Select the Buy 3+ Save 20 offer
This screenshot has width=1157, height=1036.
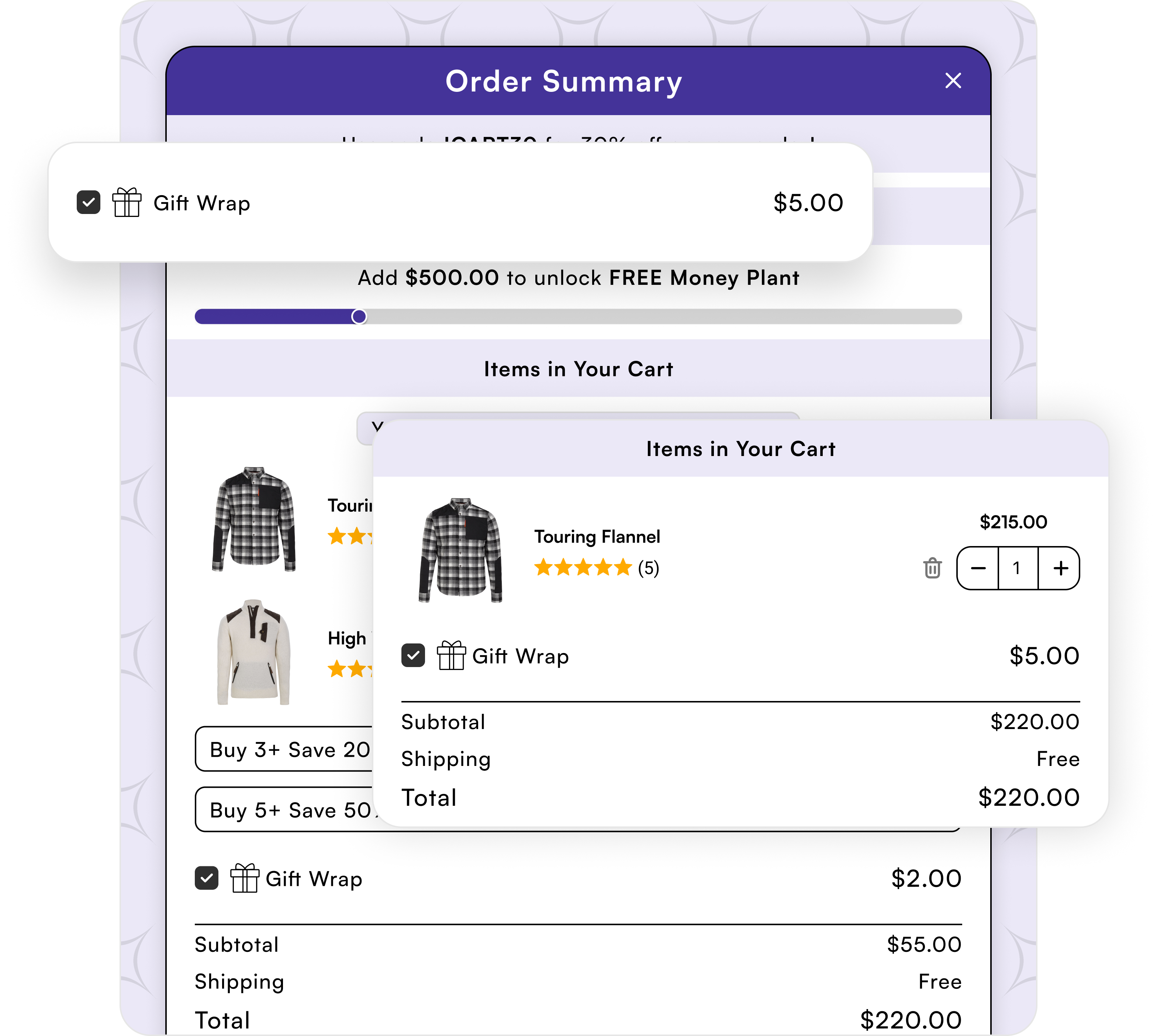tap(284, 749)
